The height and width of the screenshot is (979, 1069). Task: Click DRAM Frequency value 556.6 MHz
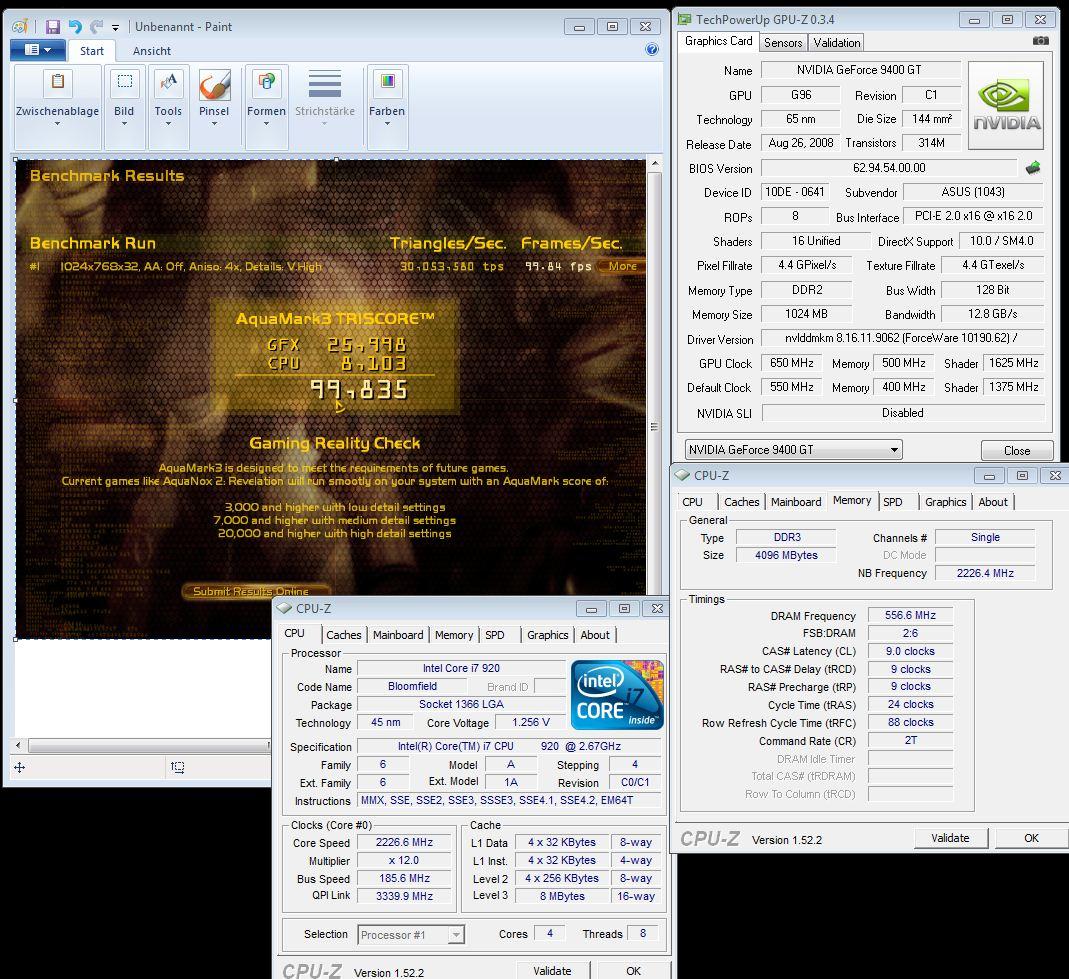coord(910,615)
